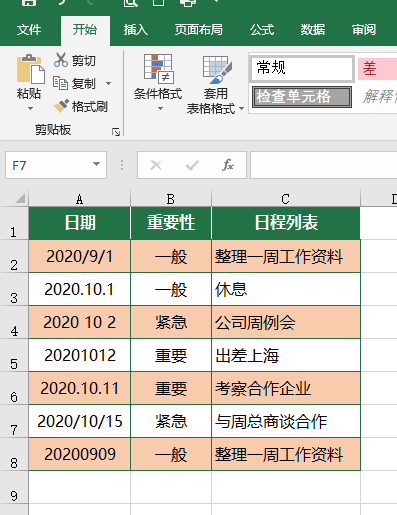The image size is (397, 515).
Task: Select row 5 header
Action: point(14,355)
